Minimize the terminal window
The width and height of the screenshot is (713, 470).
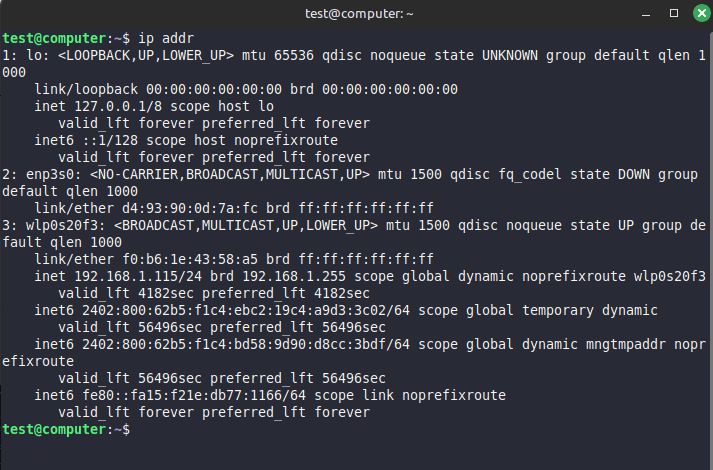pyautogui.click(x=649, y=13)
